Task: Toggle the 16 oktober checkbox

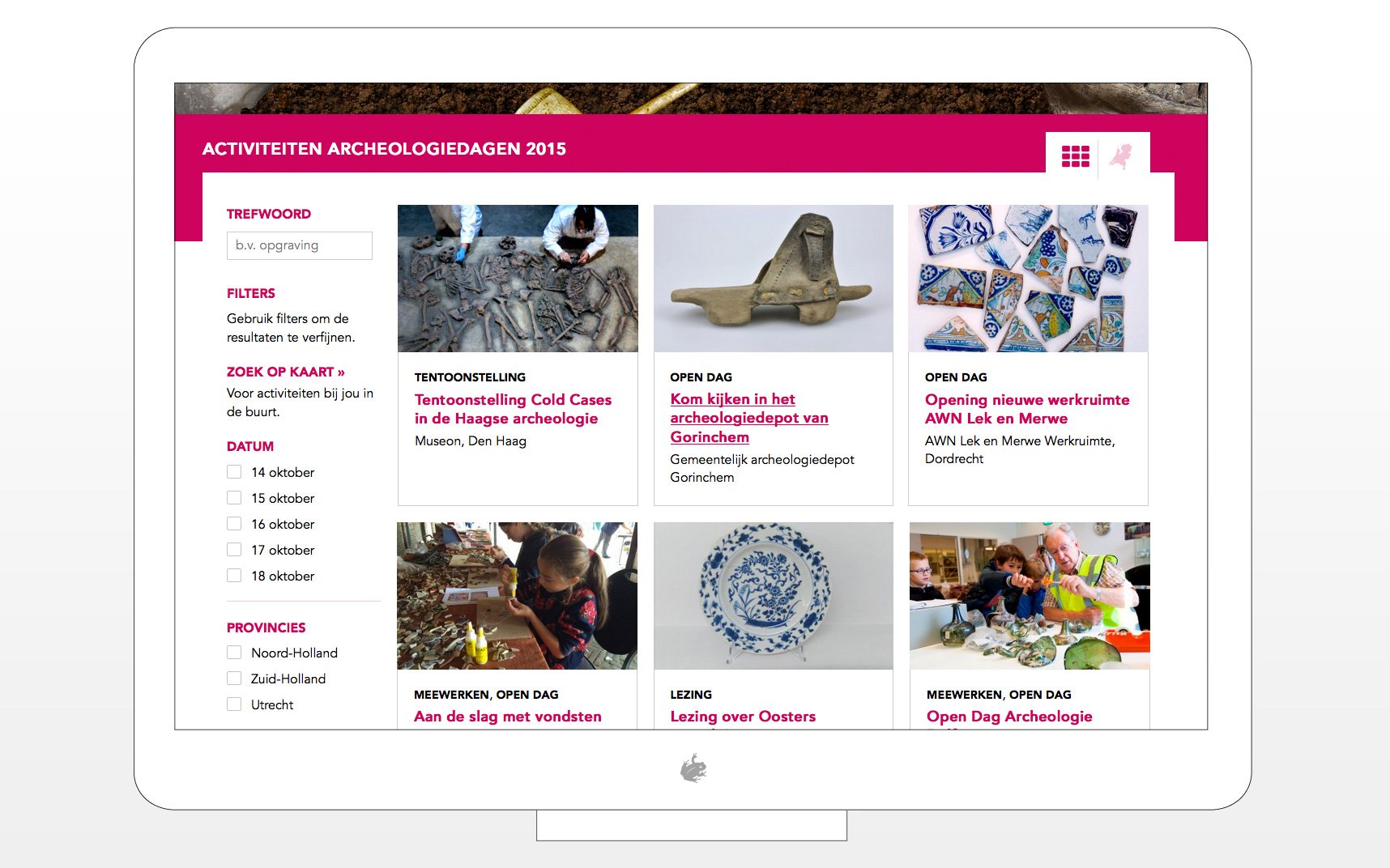Action: 234,524
